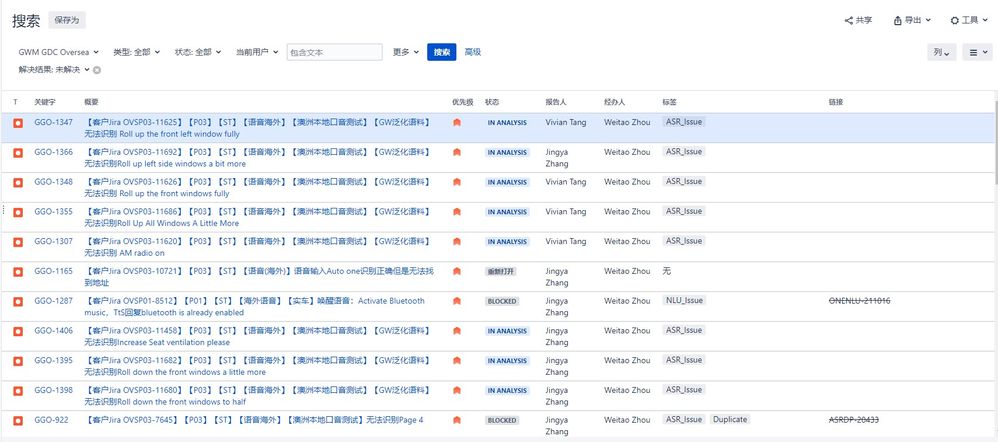Viewport: 998px width, 442px height.
Task: Open the 共享 share option
Action: point(858,20)
